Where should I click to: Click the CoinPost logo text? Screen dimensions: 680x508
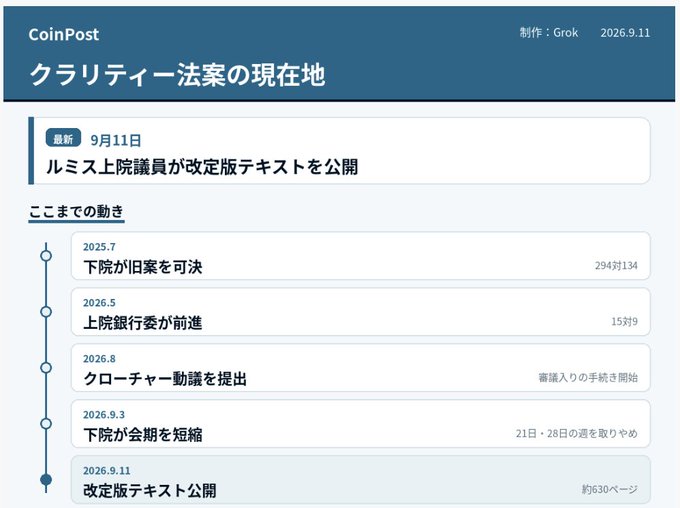point(64,34)
